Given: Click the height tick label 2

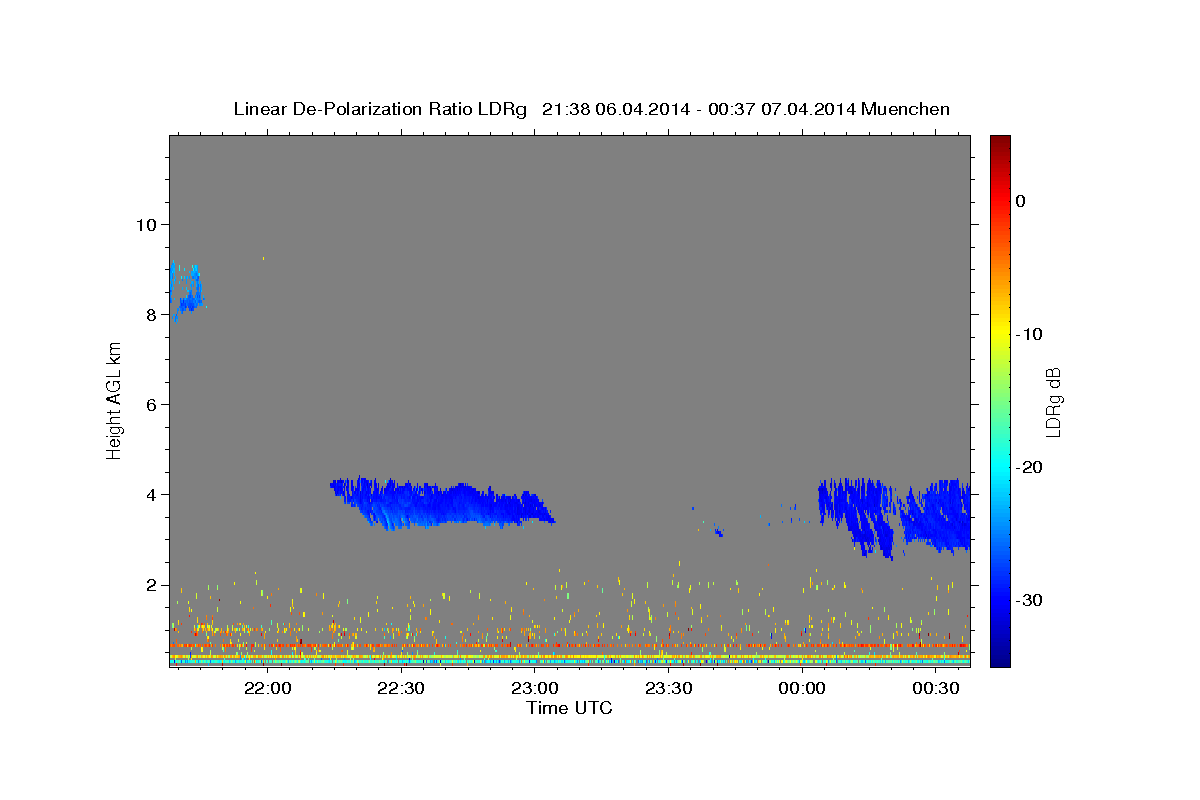Looking at the screenshot, I should 150,585.
